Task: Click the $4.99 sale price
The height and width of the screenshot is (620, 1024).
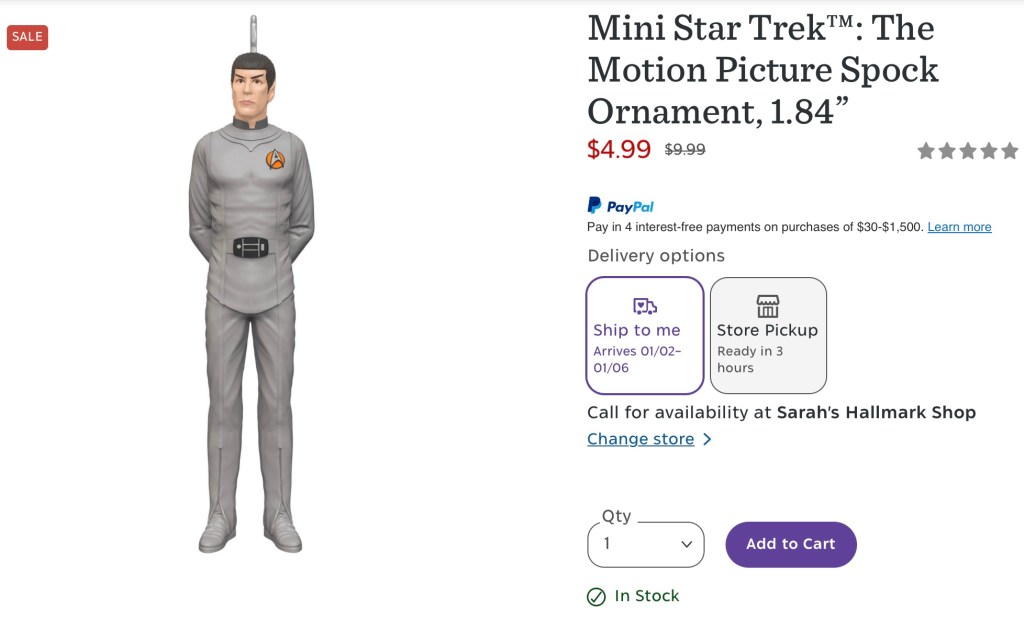Action: [x=619, y=149]
